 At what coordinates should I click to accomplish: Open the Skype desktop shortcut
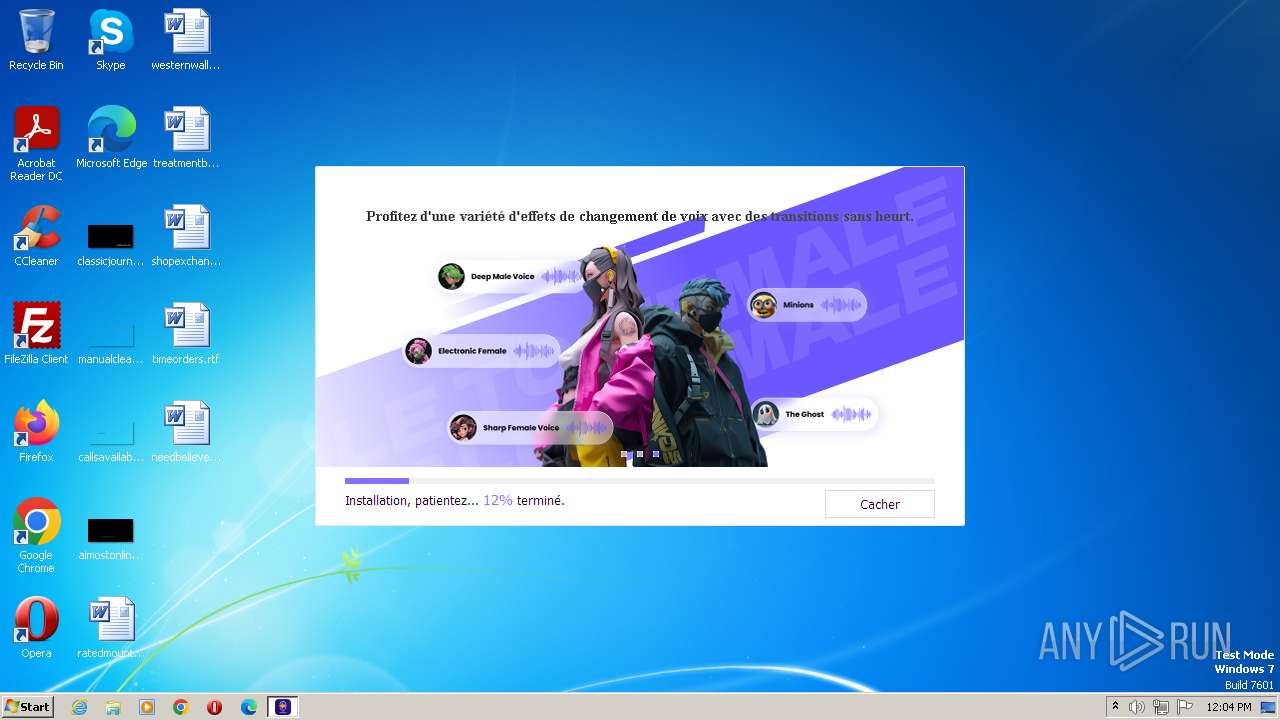[111, 40]
